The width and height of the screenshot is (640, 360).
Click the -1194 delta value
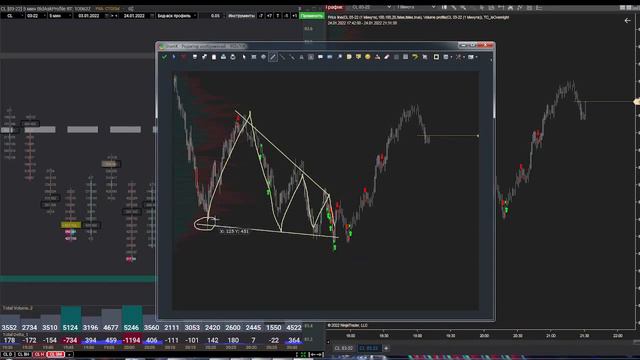[x=131, y=340]
